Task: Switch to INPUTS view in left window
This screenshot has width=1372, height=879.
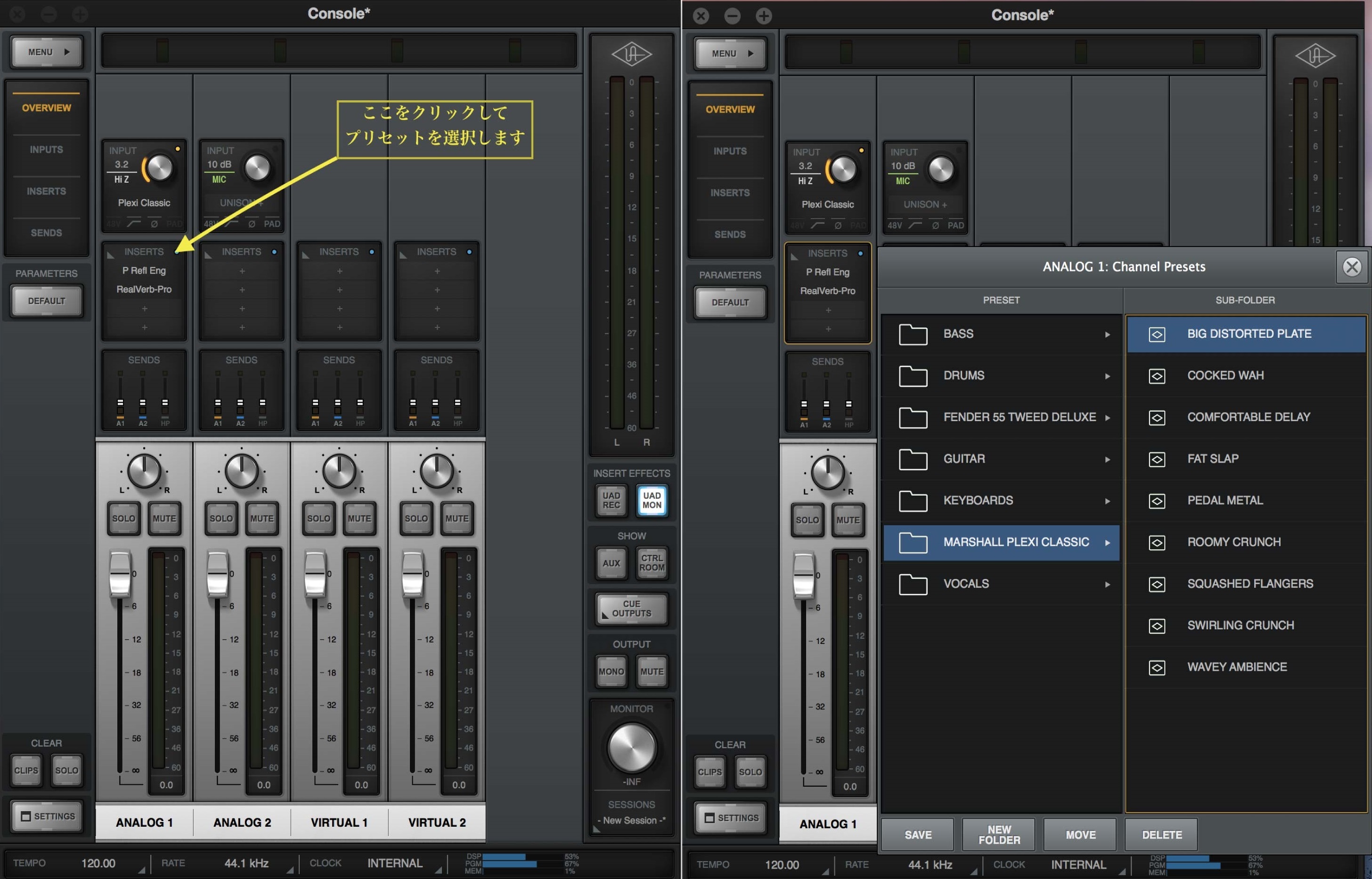Action: [x=46, y=149]
